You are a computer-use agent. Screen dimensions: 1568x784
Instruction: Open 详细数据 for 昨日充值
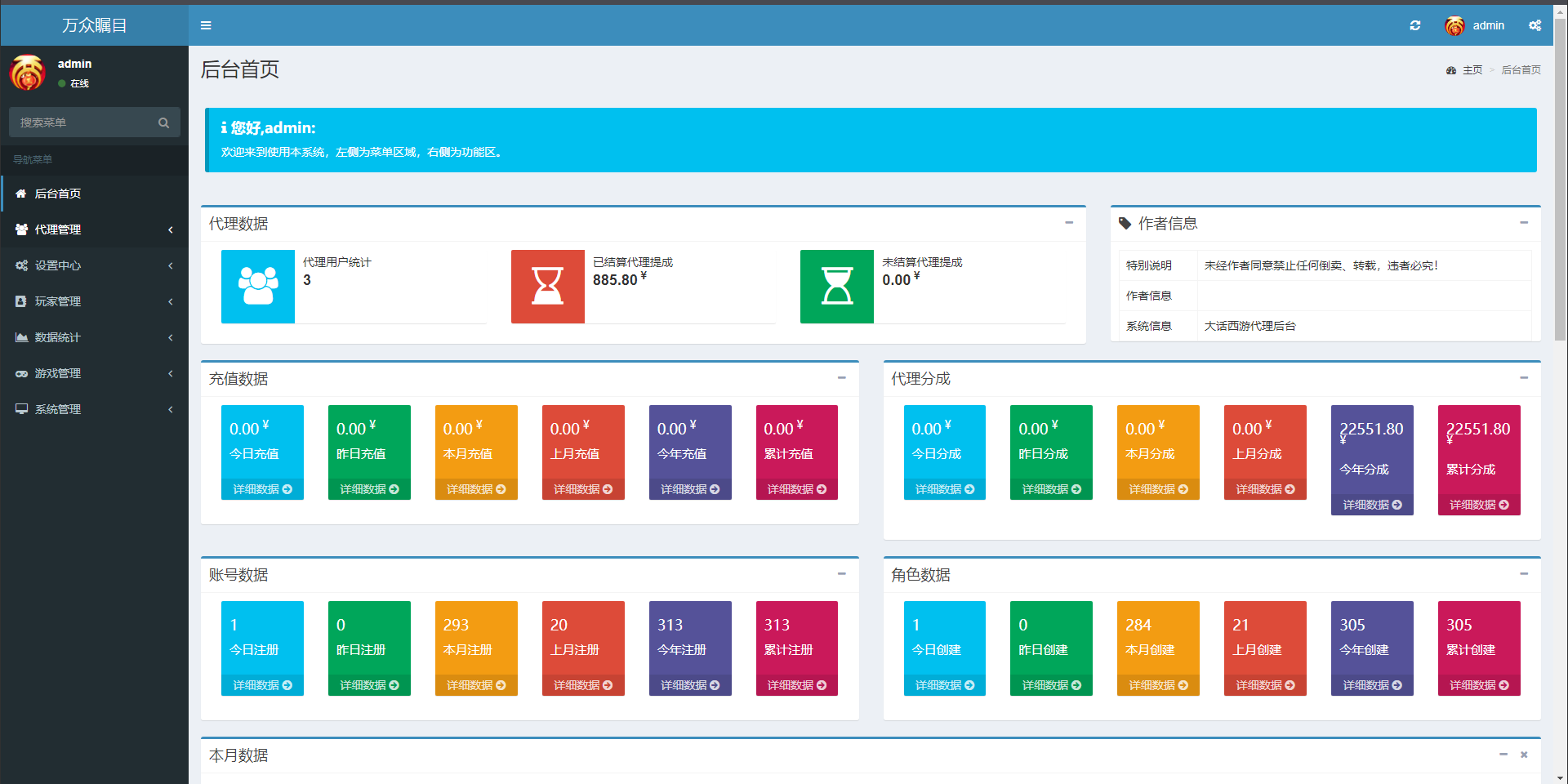[369, 489]
